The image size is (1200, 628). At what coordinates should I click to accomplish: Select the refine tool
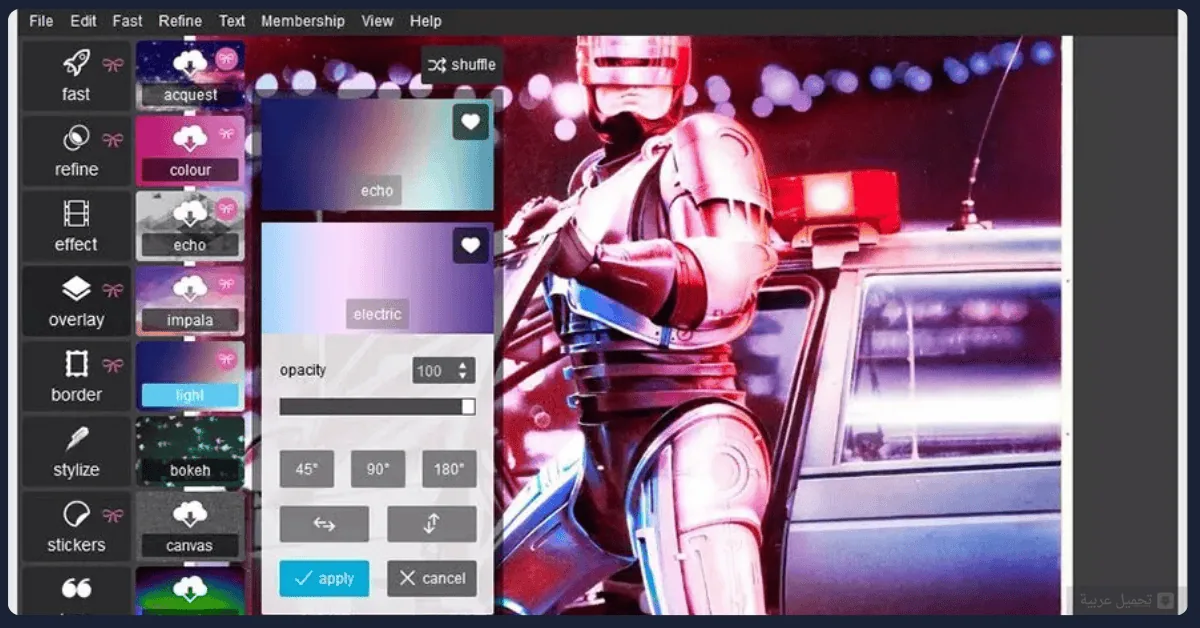point(76,150)
